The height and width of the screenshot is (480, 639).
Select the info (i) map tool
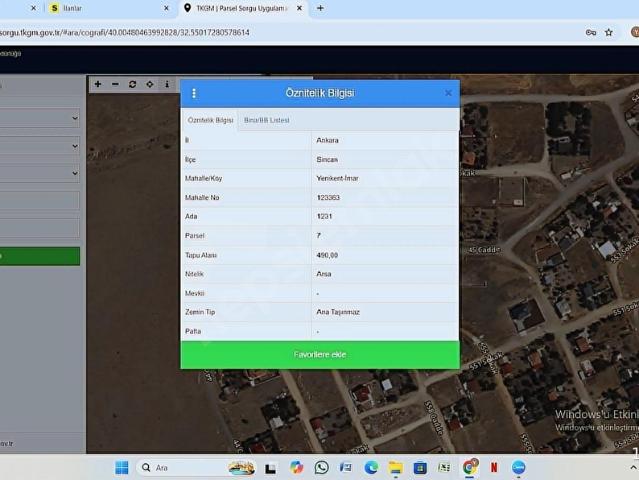pyautogui.click(x=167, y=84)
